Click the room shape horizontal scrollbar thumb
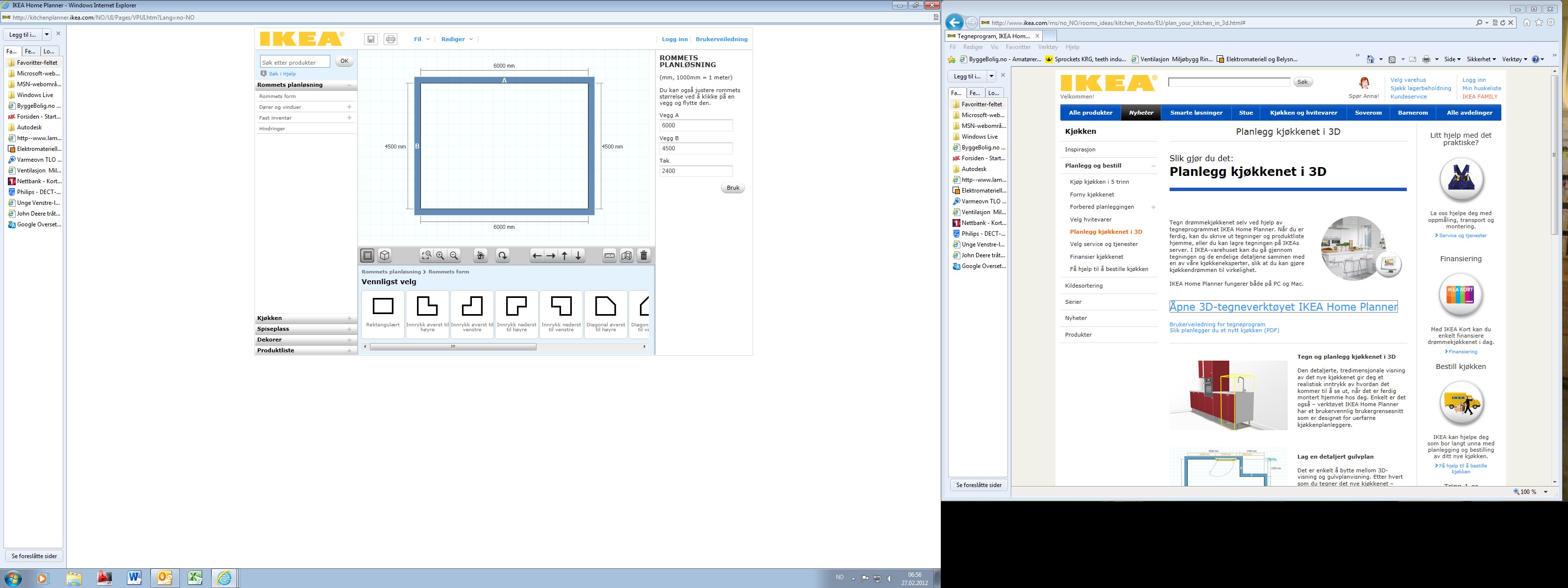 click(x=453, y=347)
